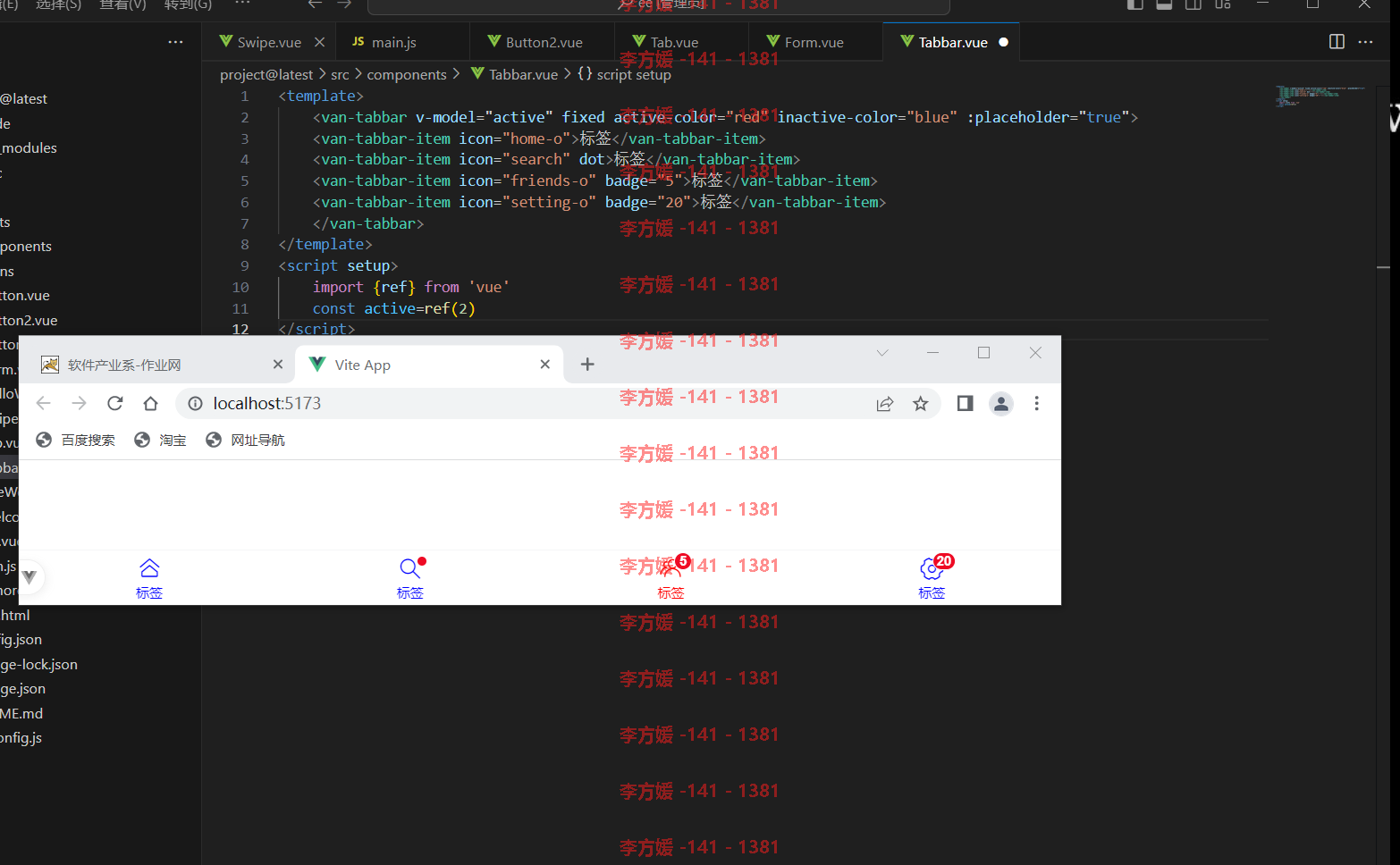Open fig.json in the explorer
1400x865 pixels.
click(21, 639)
